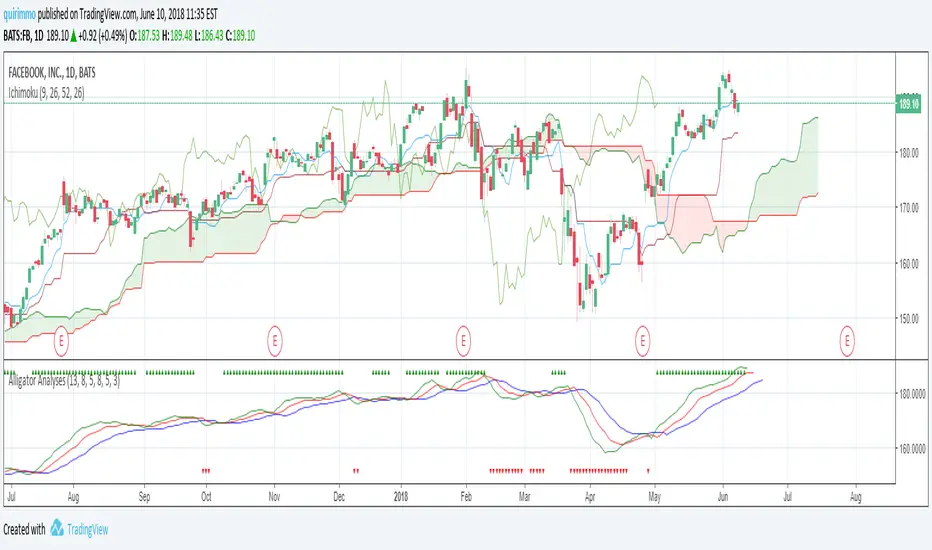Click the earnings E marker above Feb
Screen dimensions: 932x550
click(x=463, y=341)
